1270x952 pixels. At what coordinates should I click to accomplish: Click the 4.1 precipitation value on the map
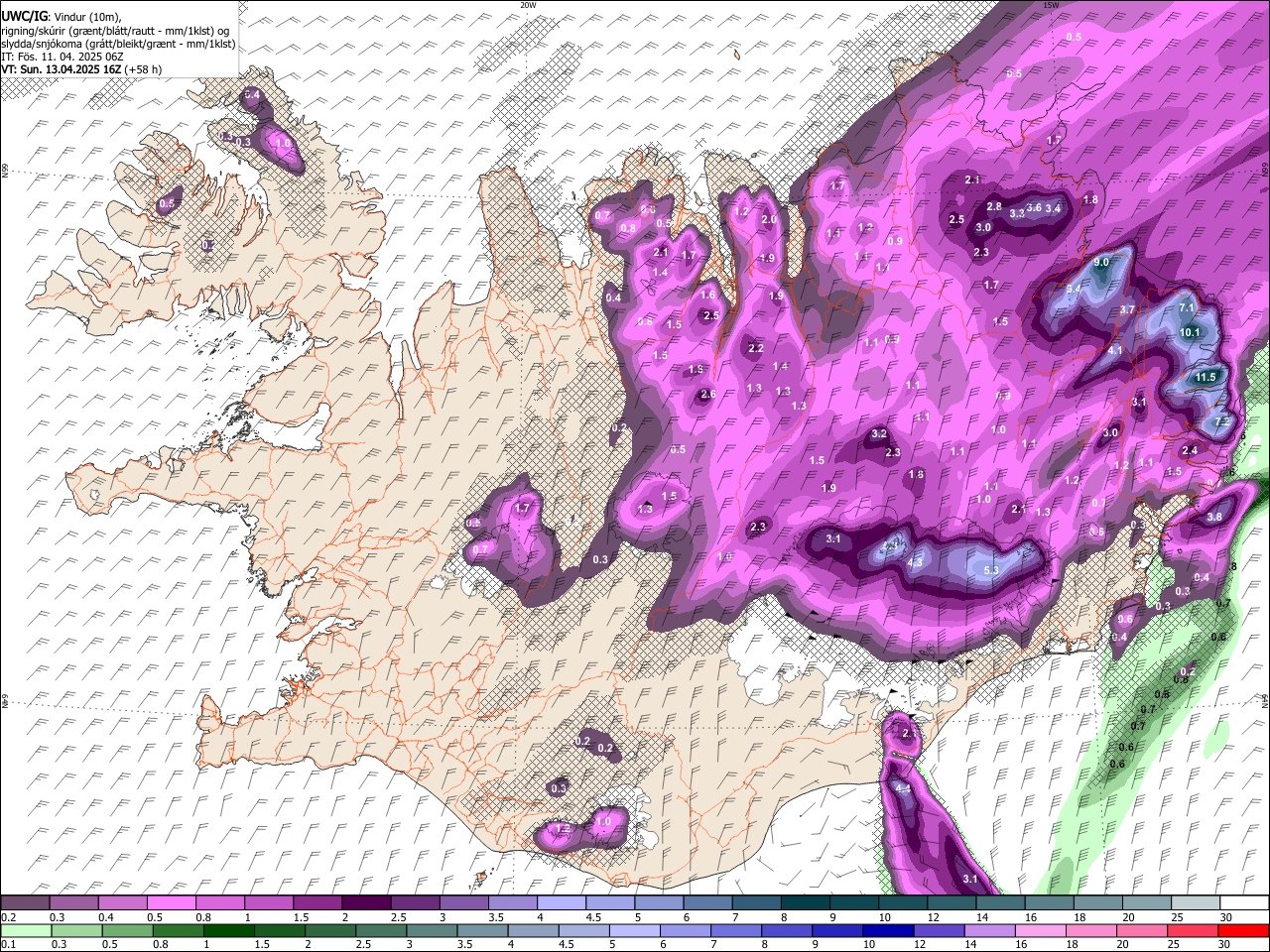pyautogui.click(x=1115, y=350)
